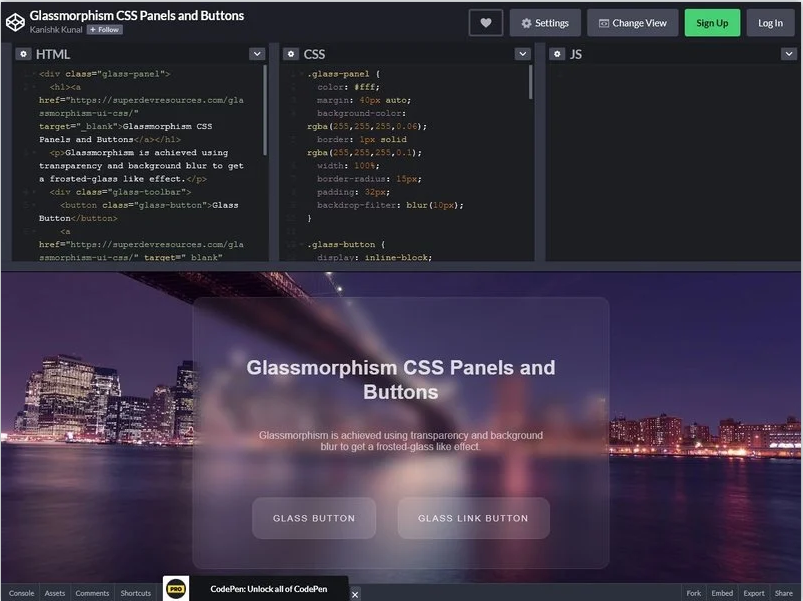Click the pen title 'Glassmorphism CSS Panels and Buttons'

pos(137,15)
